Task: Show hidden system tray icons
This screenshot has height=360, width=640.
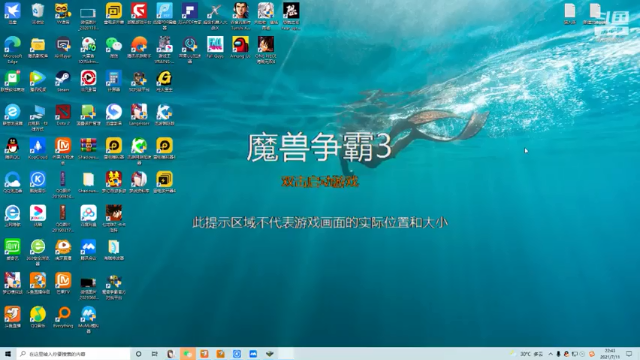Action: [x=550, y=354]
